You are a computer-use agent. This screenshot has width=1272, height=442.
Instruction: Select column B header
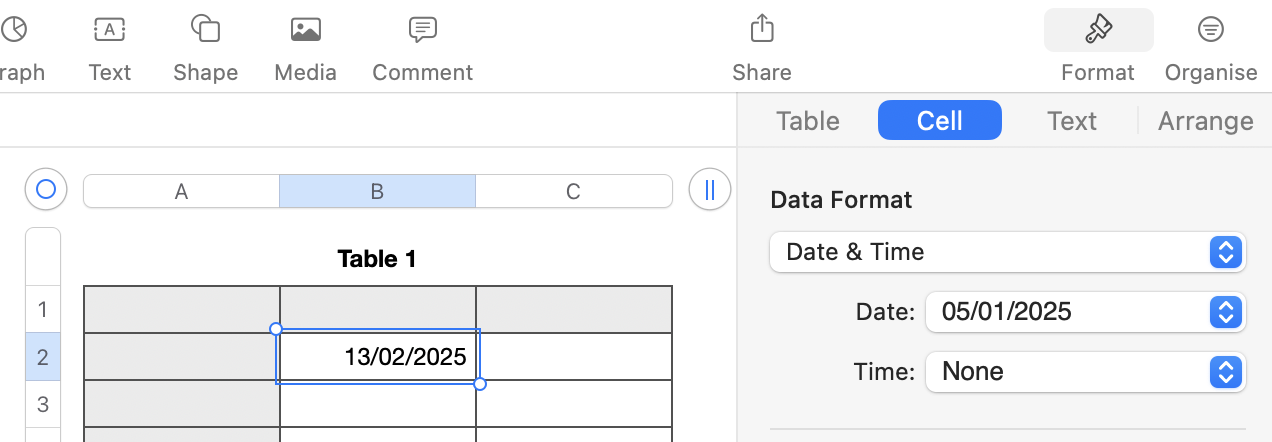(377, 191)
